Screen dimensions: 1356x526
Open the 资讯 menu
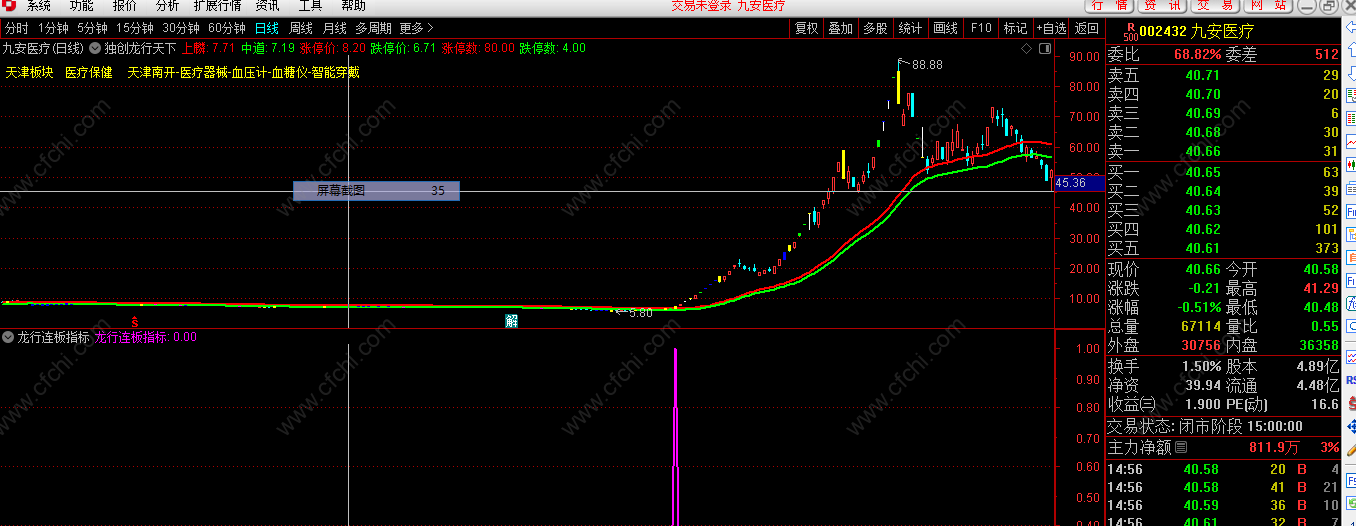[x=267, y=6]
